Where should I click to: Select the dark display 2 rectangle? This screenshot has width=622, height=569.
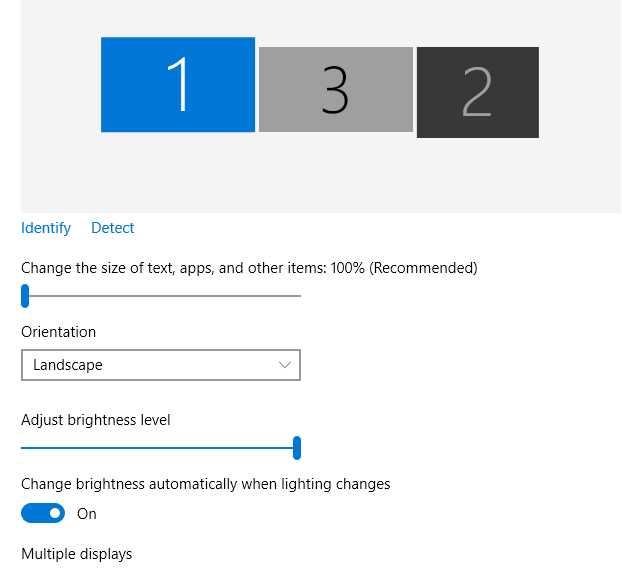click(x=478, y=92)
